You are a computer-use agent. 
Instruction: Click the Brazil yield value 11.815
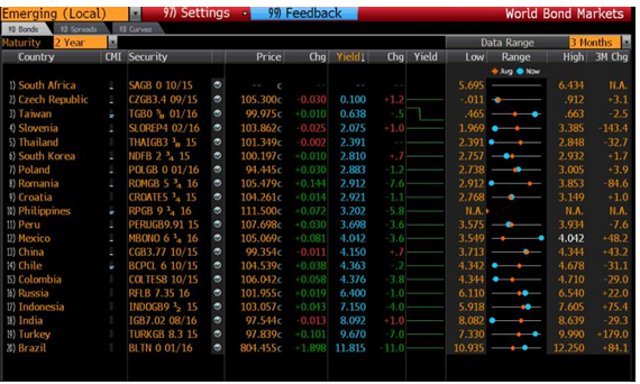tap(351, 348)
